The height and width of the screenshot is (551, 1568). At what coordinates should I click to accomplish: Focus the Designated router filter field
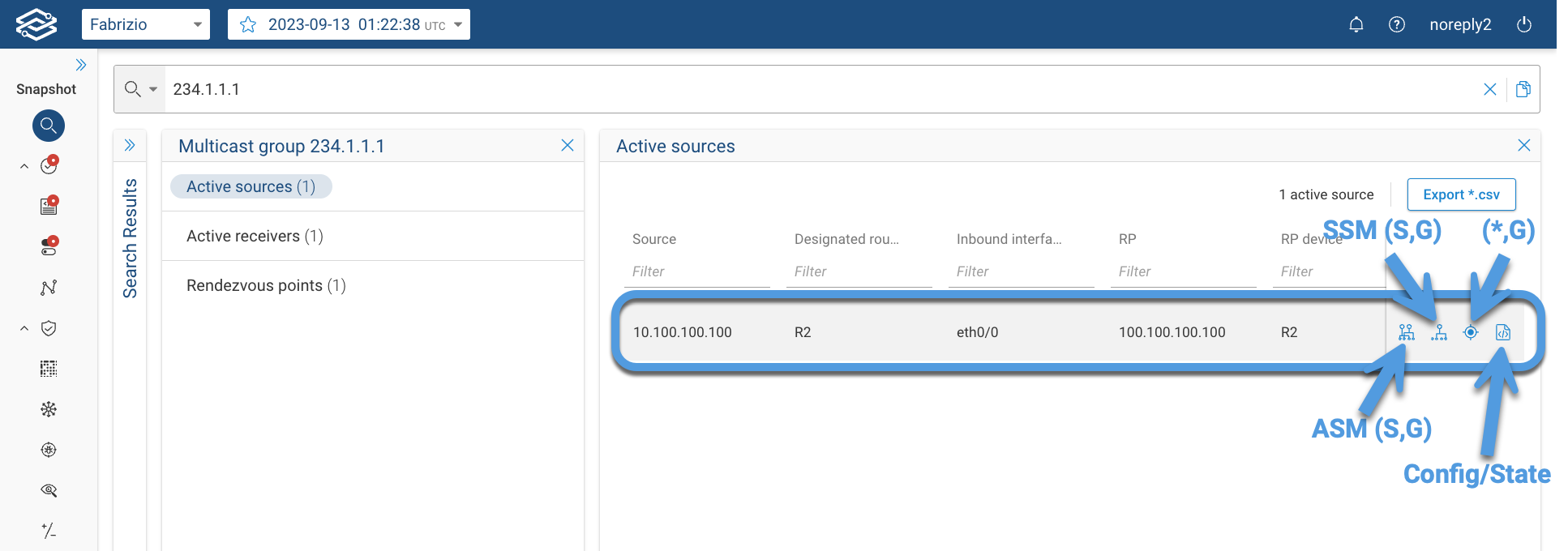tap(859, 271)
